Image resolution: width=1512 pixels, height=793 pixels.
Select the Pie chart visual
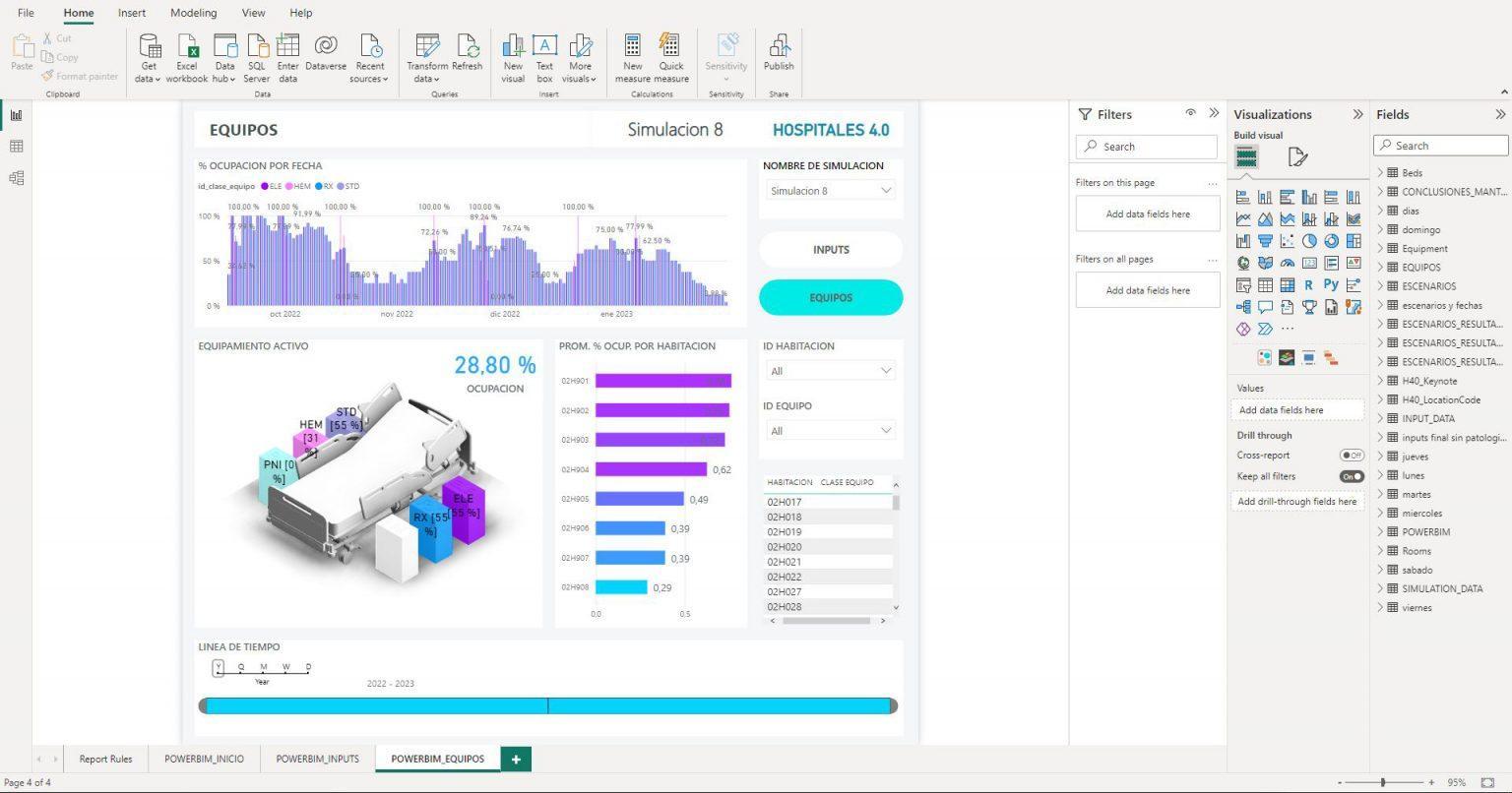(x=1309, y=241)
